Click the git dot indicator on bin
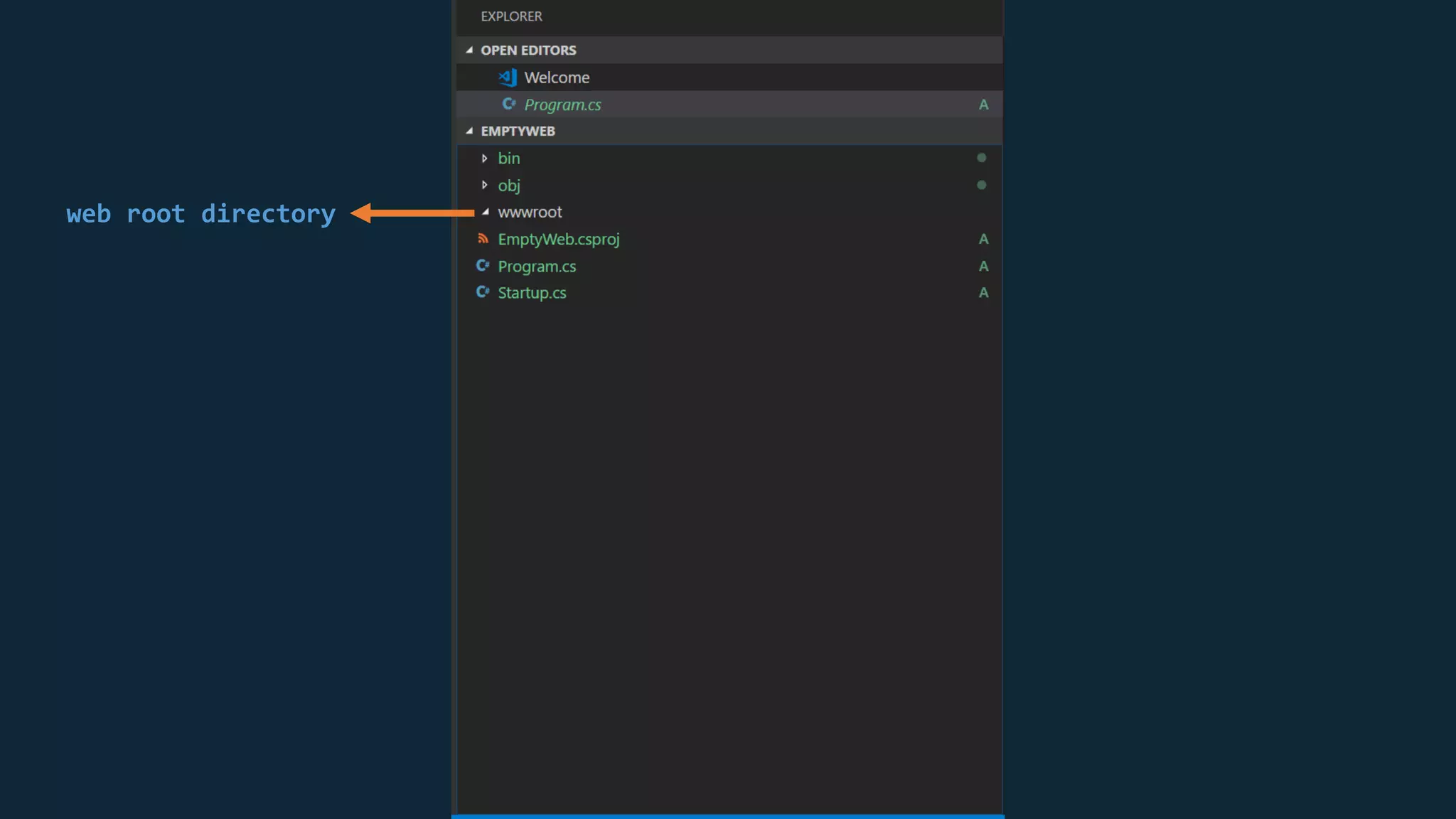The image size is (1456, 819). [982, 158]
